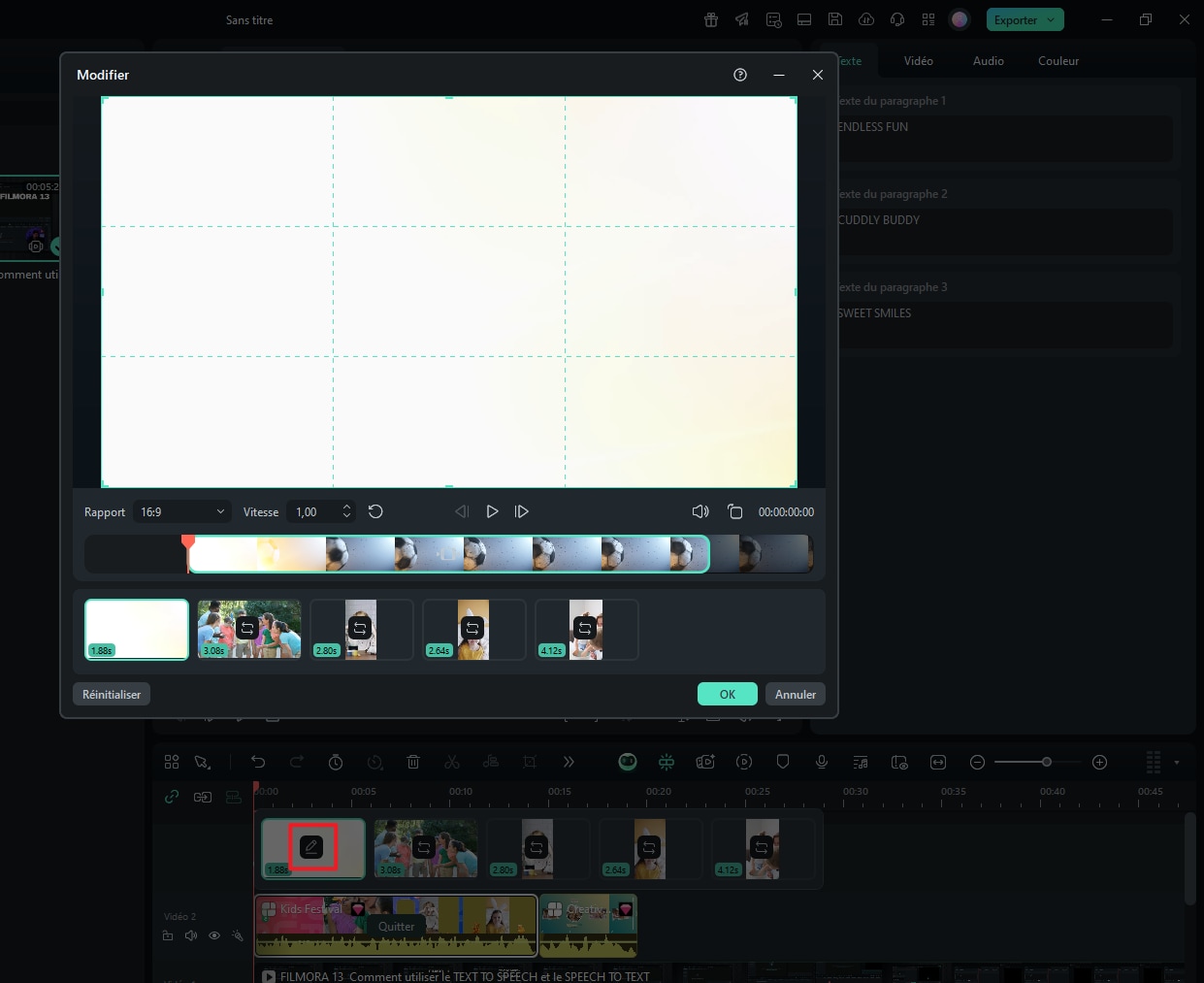Click the green AI face icon in toolbar

pyautogui.click(x=628, y=762)
